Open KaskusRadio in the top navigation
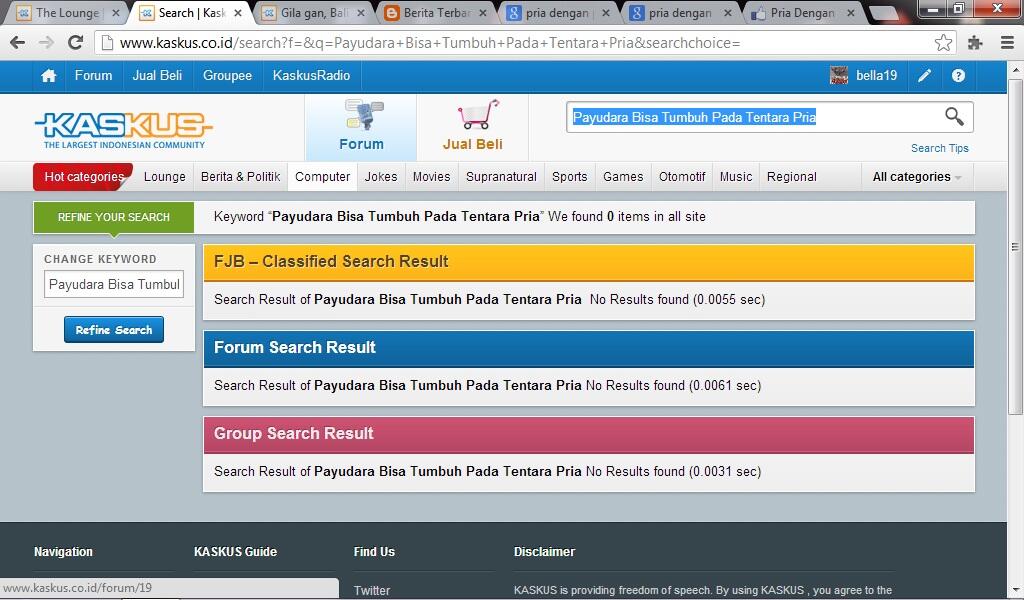1024x600 pixels. (312, 76)
